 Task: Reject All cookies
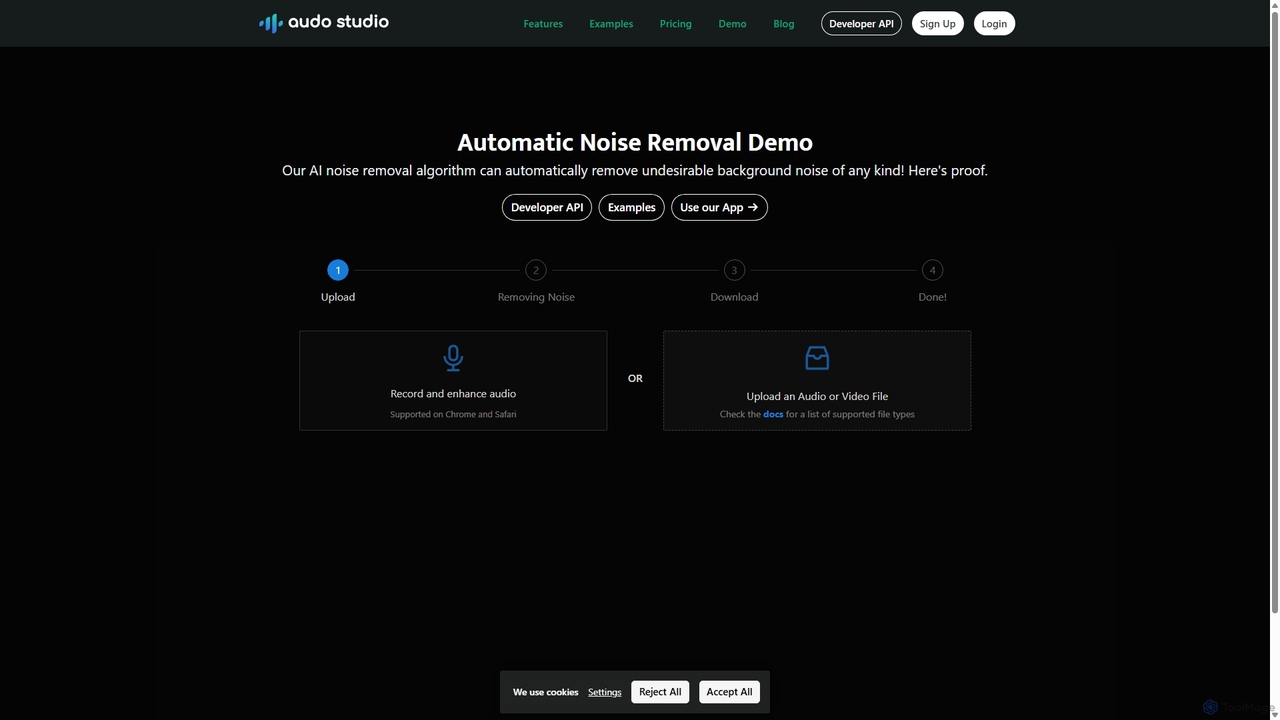pyautogui.click(x=660, y=692)
